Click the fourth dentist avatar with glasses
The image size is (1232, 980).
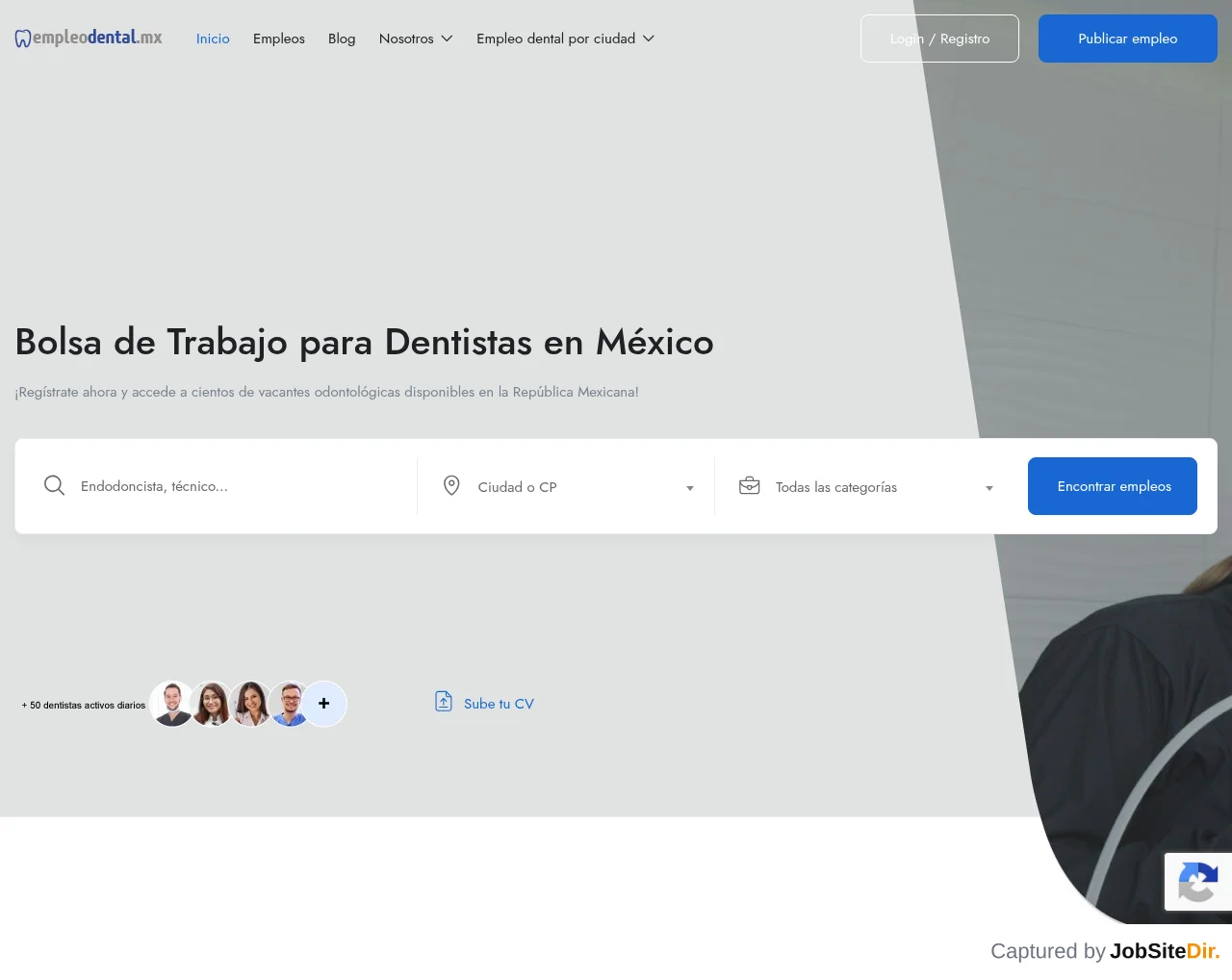point(290,704)
